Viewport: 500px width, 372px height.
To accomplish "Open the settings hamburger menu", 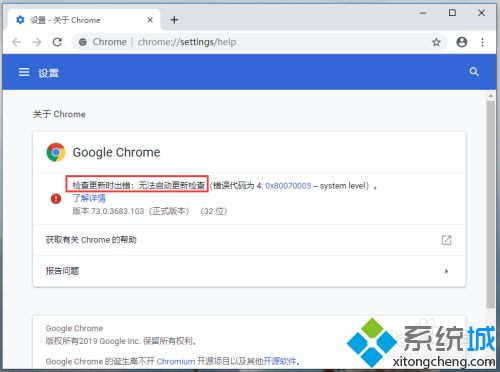I will (x=24, y=72).
